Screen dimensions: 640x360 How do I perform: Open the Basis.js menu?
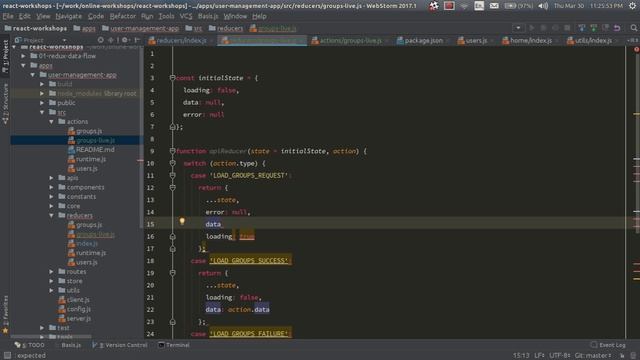click(x=208, y=16)
